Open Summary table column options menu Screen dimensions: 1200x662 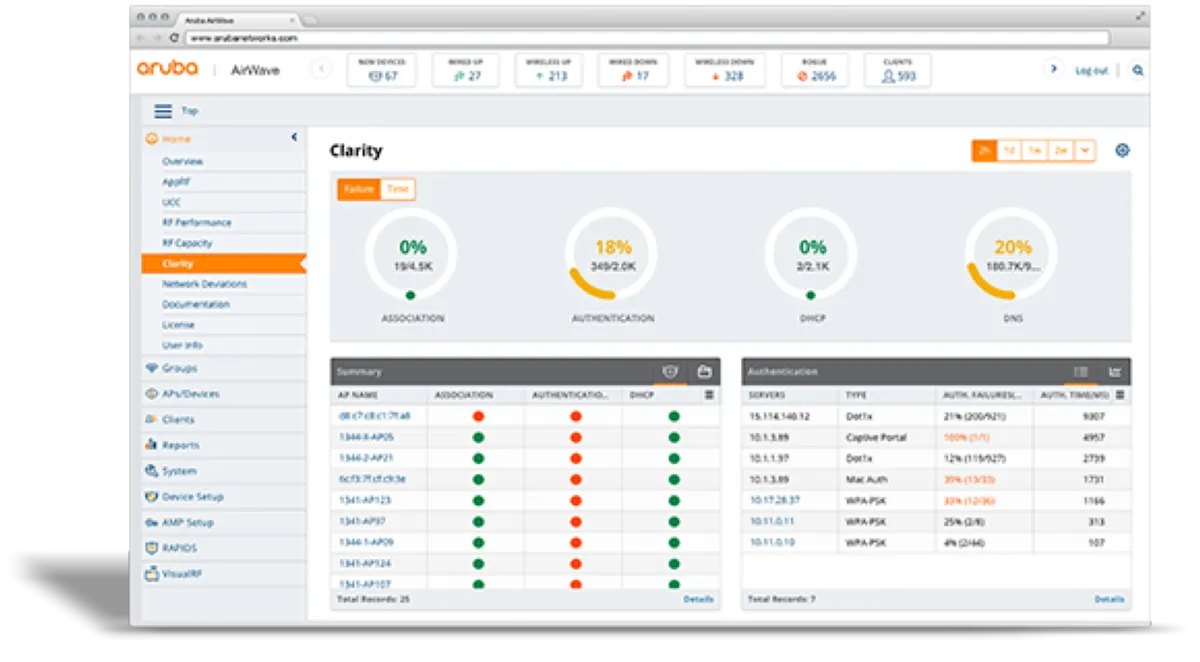tap(709, 395)
